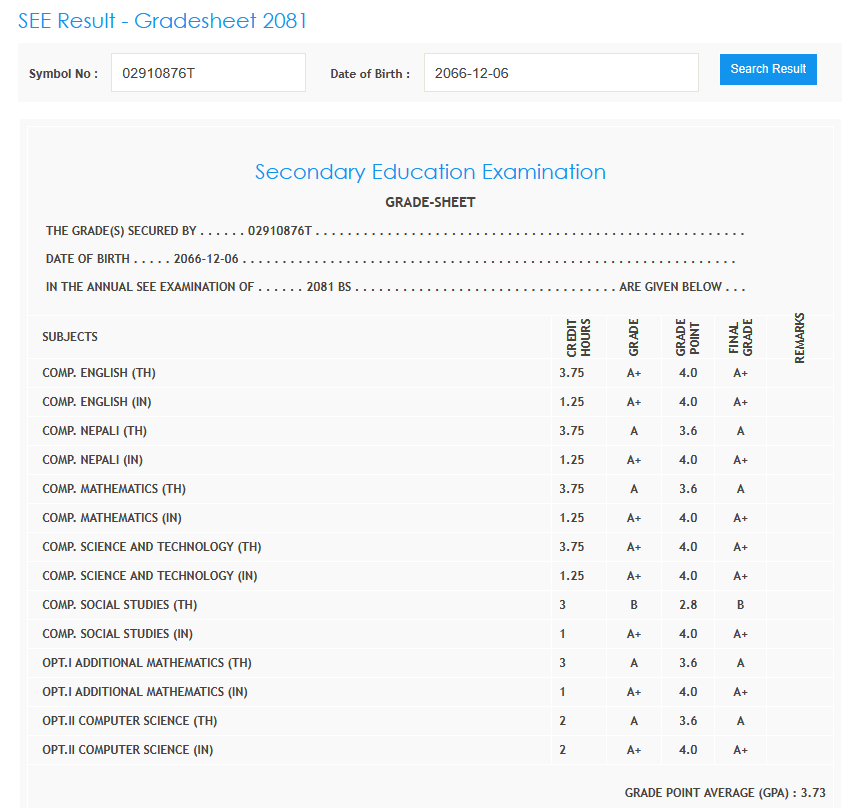Click the 2.8 grade point for Social Studies

[688, 605]
